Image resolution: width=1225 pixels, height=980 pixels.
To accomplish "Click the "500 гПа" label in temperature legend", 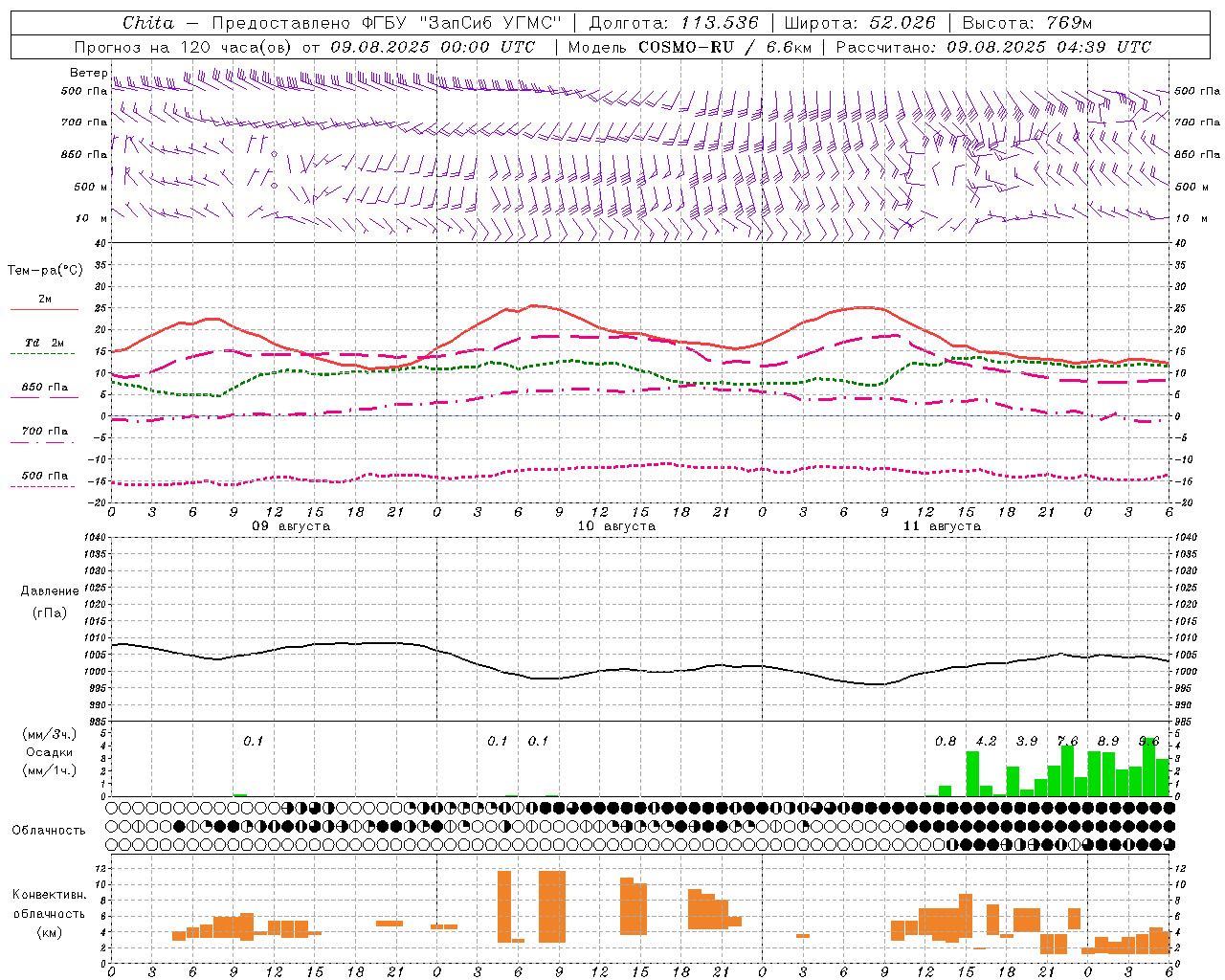I will click(44, 476).
